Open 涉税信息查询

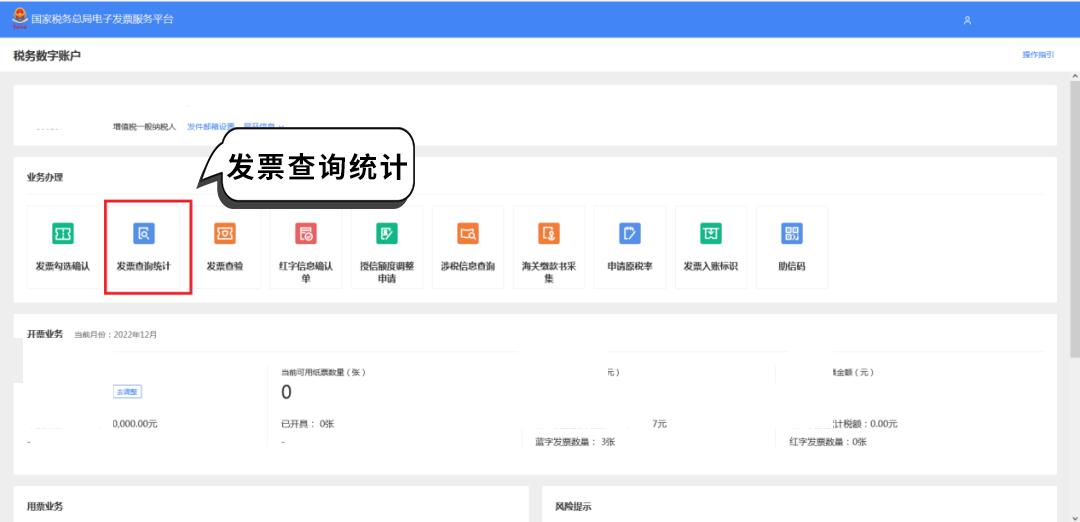(x=467, y=246)
